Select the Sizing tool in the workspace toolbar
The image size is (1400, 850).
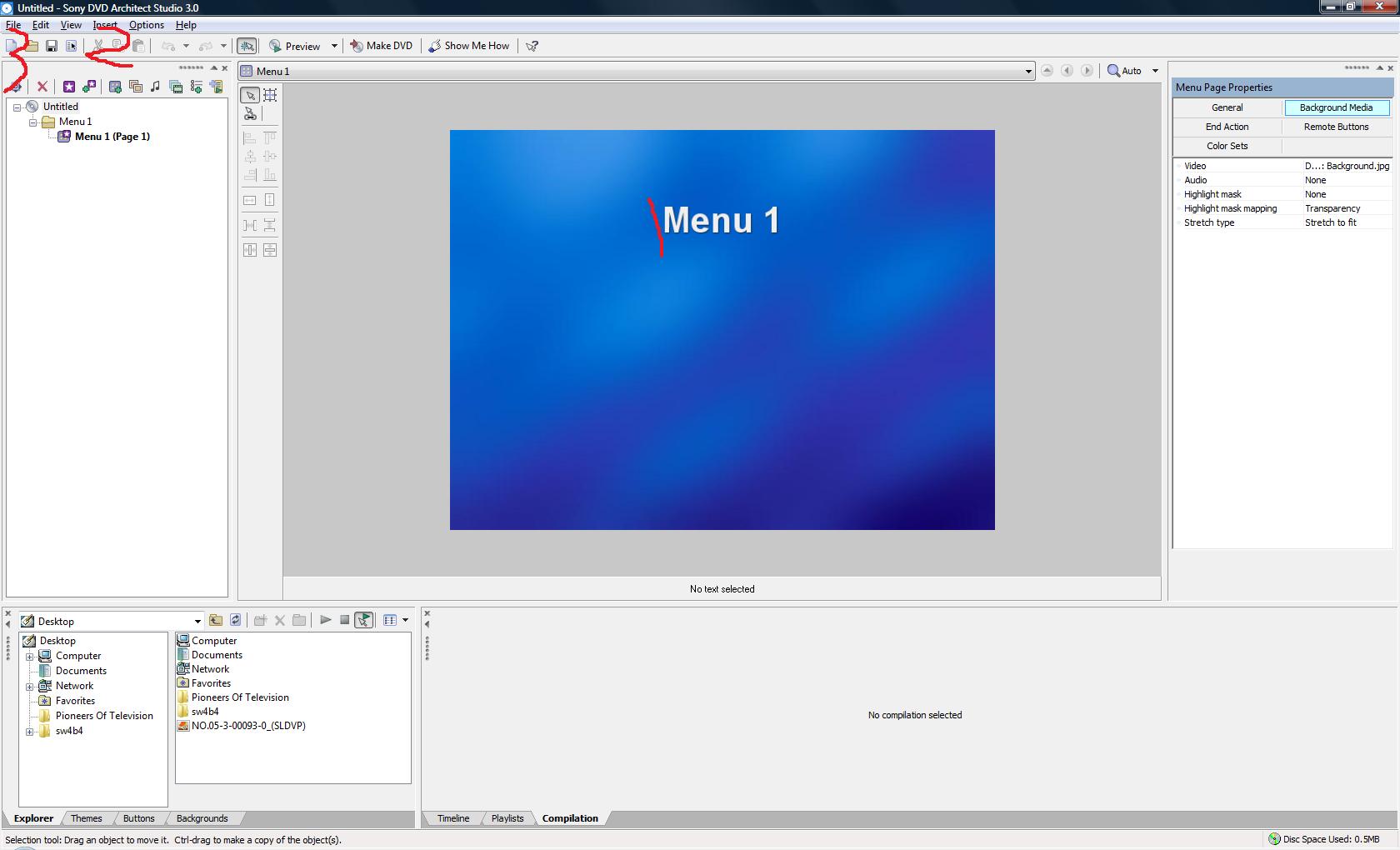(270, 95)
